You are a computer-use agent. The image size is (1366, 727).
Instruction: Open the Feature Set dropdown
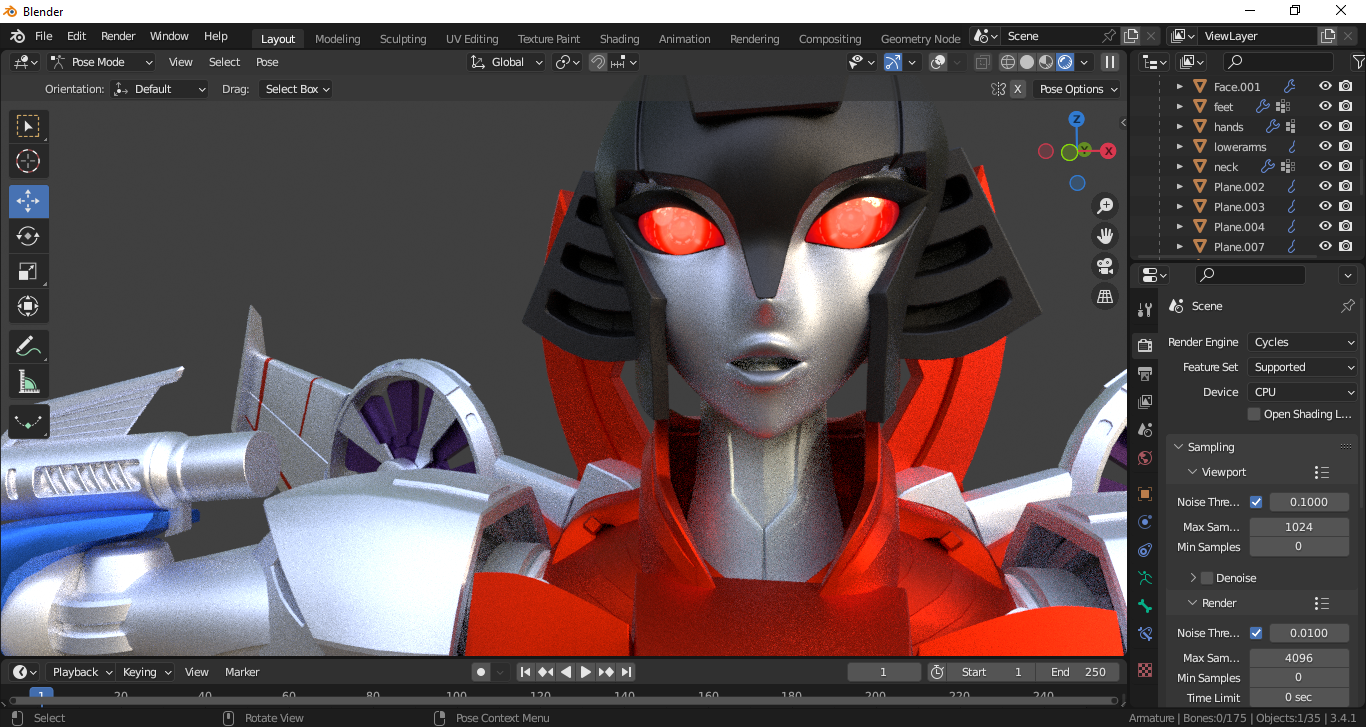[1302, 367]
